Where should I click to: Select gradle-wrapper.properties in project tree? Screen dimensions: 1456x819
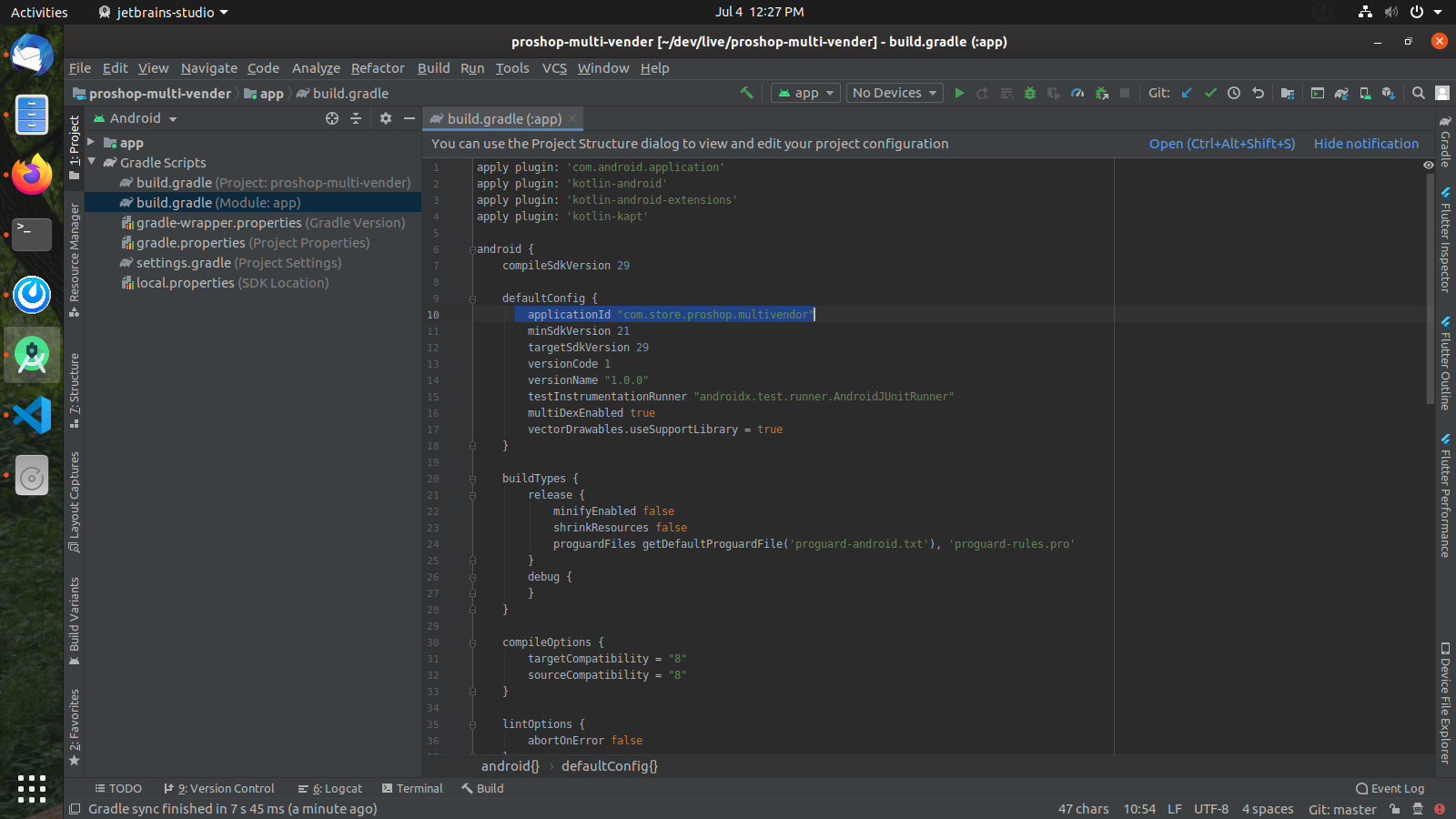pyautogui.click(x=263, y=223)
